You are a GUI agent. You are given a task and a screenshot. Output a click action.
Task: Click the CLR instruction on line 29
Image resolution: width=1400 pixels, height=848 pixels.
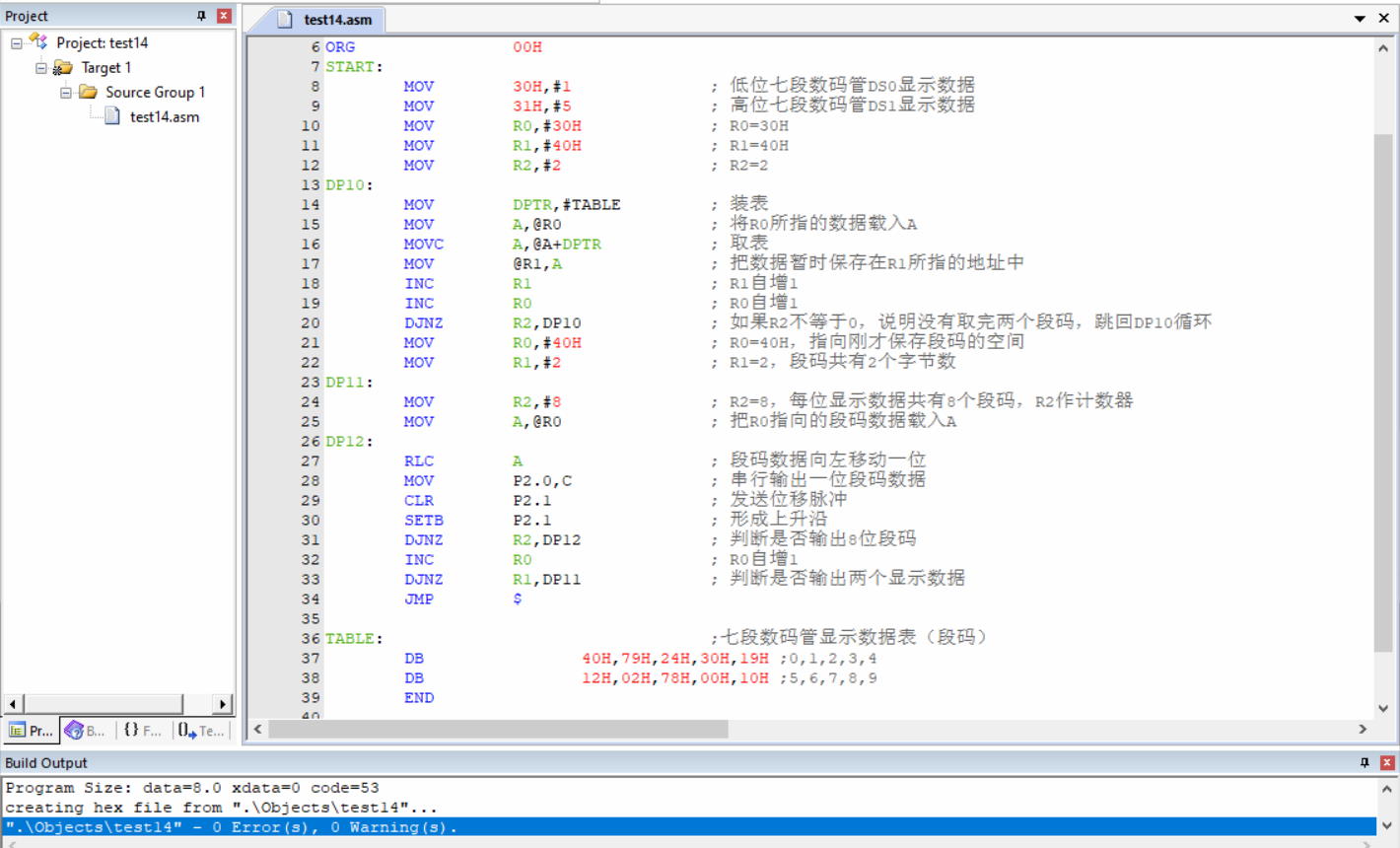(x=419, y=501)
